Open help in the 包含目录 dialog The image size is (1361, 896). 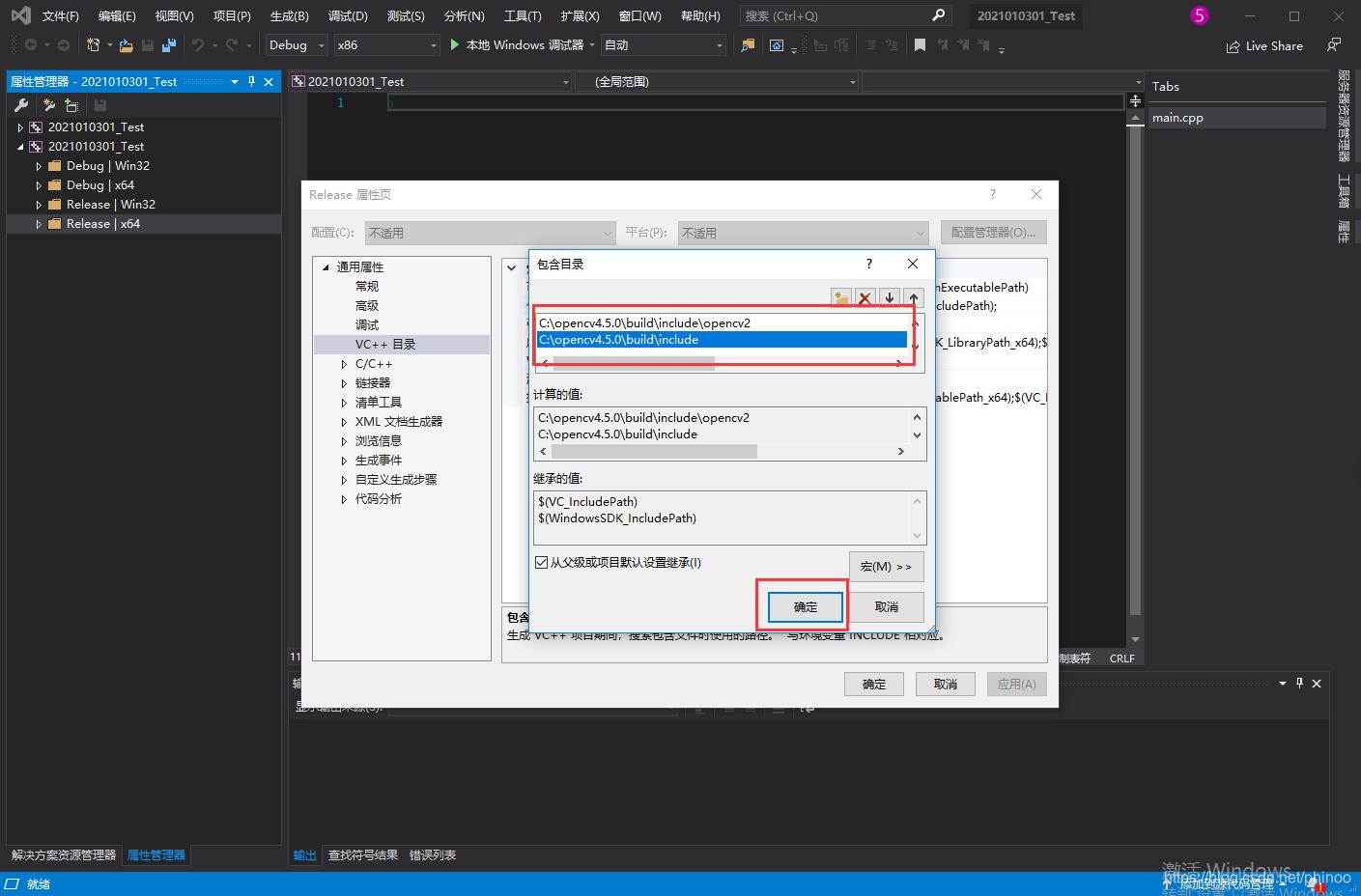[868, 264]
